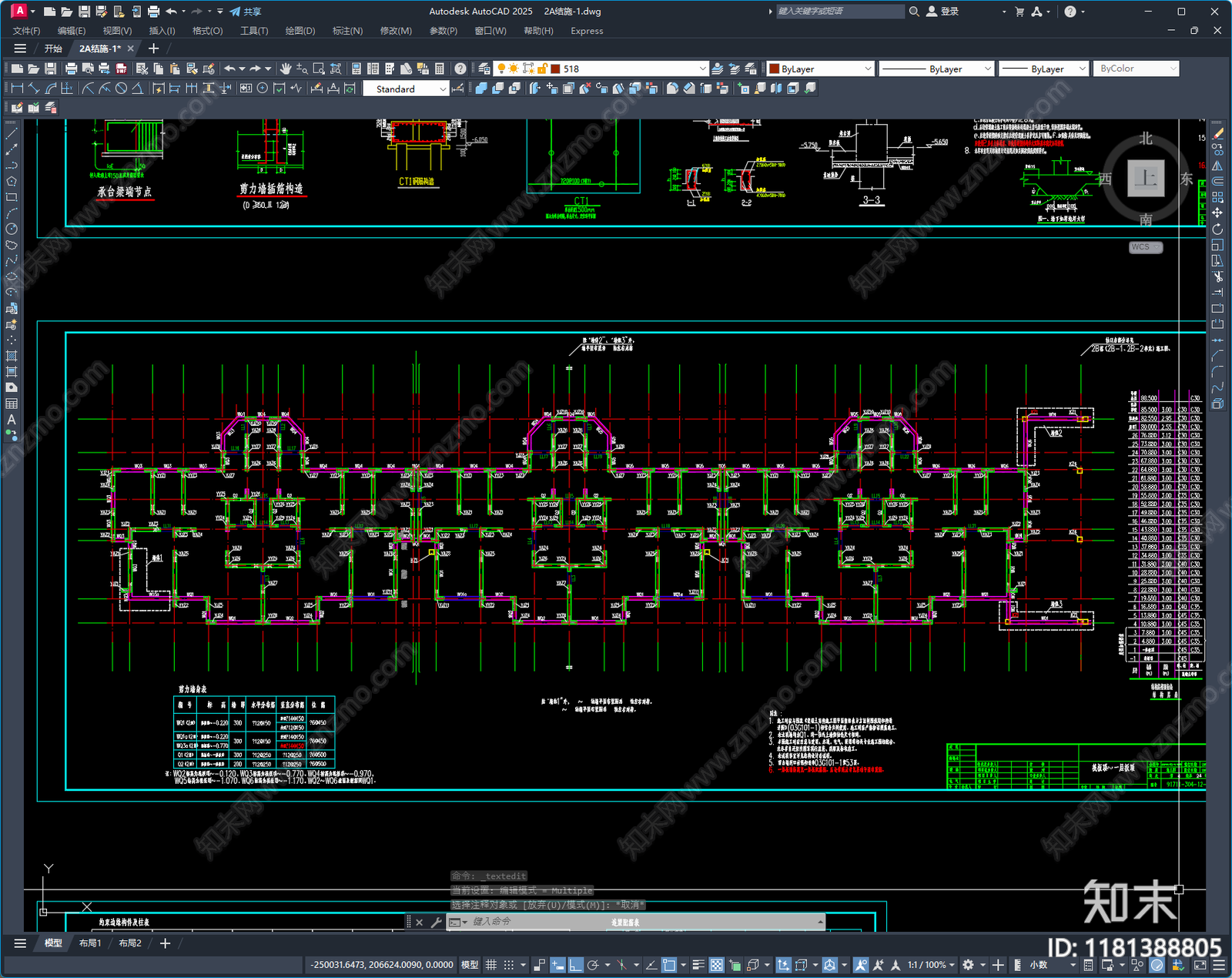Click the Make Object's Layer Current icon
Viewport: 1232px width, 978px height.
point(717,69)
